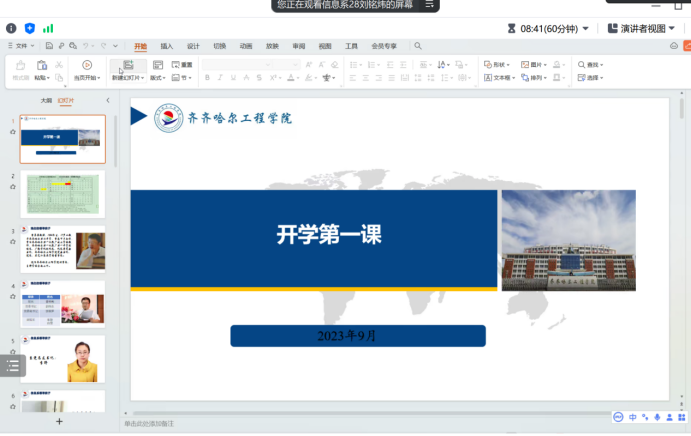Click the play from current slide (当页开始) icon
The width and height of the screenshot is (691, 436).
coord(87,65)
